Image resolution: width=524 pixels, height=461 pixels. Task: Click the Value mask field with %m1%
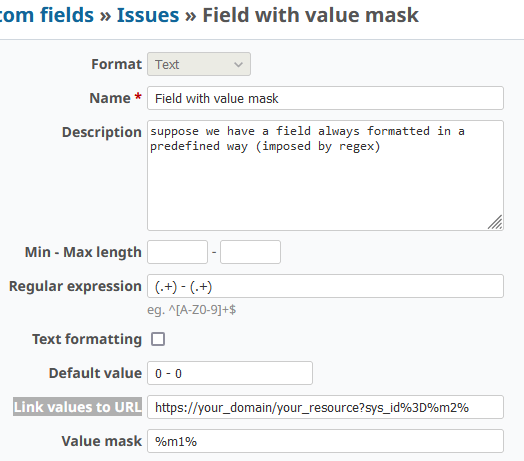pyautogui.click(x=325, y=441)
